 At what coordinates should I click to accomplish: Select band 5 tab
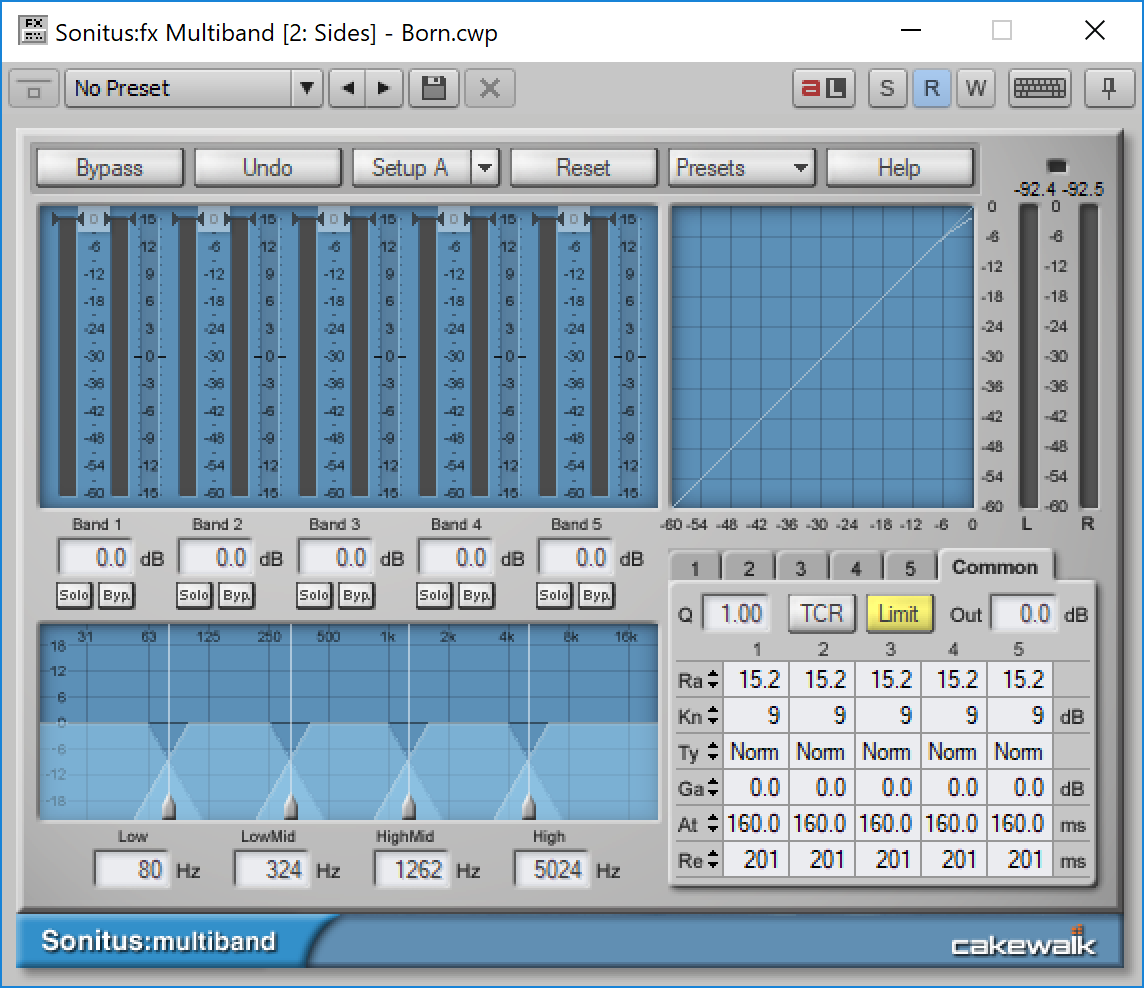(x=910, y=567)
